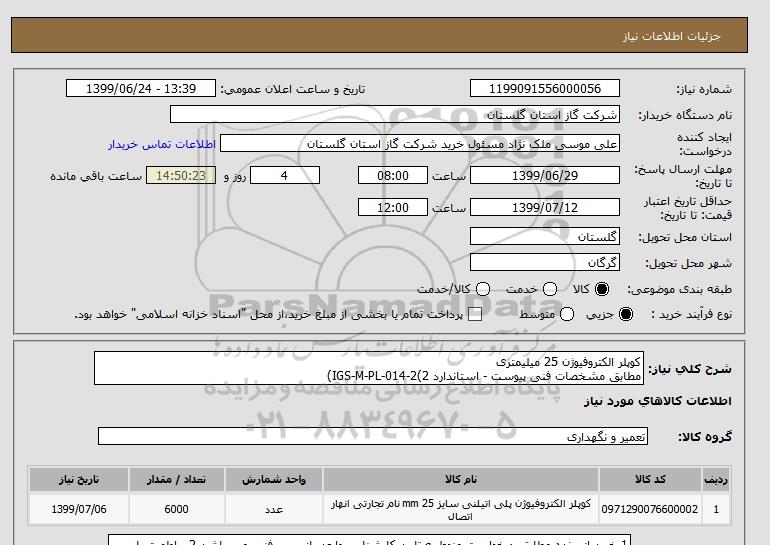Click the countdown timer 14:50:23
Screen dimensions: 770x545
(181, 175)
